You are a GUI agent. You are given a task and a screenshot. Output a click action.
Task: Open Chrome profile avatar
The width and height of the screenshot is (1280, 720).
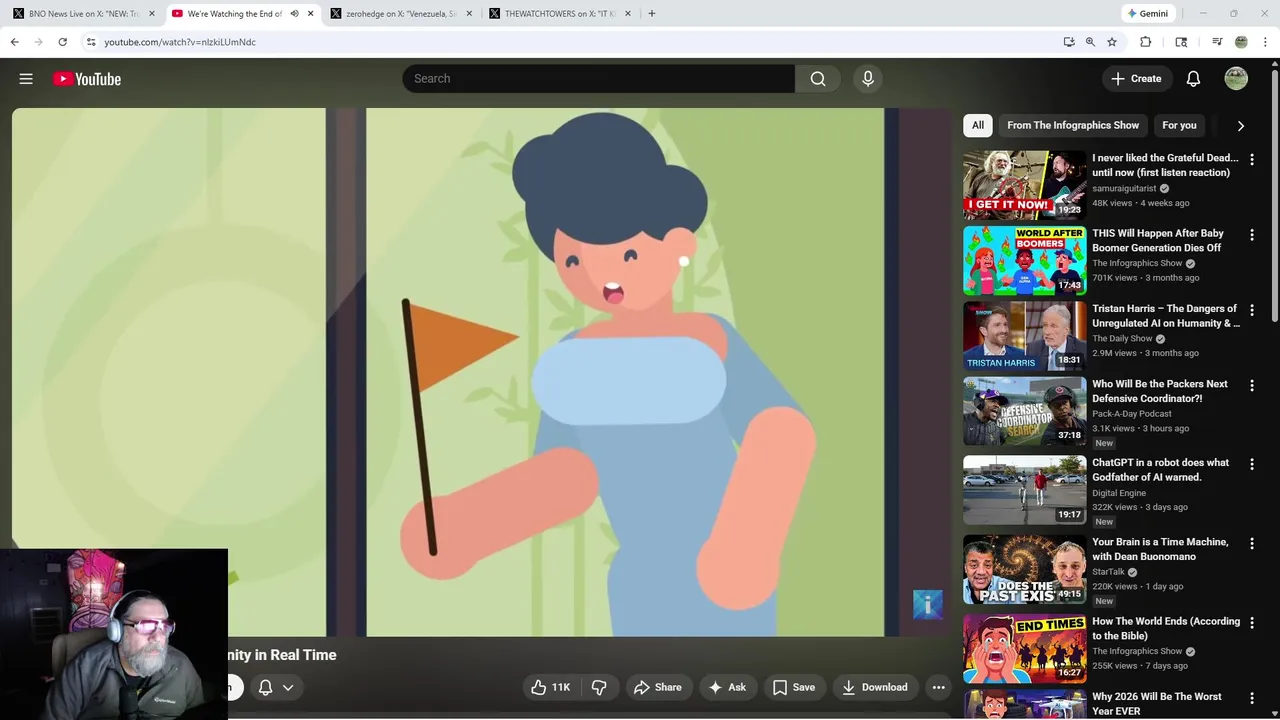[1241, 42]
